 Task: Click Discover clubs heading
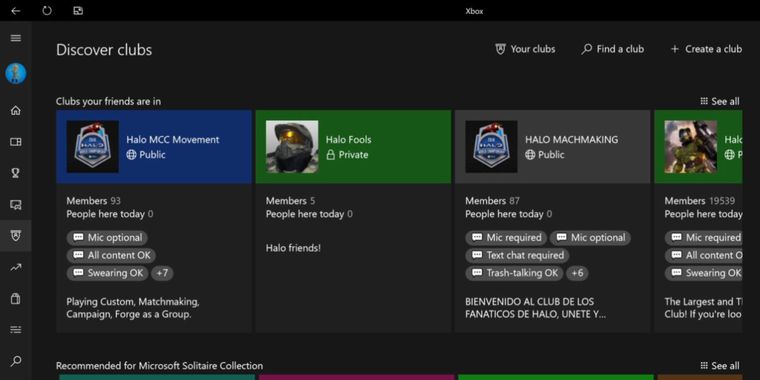104,50
